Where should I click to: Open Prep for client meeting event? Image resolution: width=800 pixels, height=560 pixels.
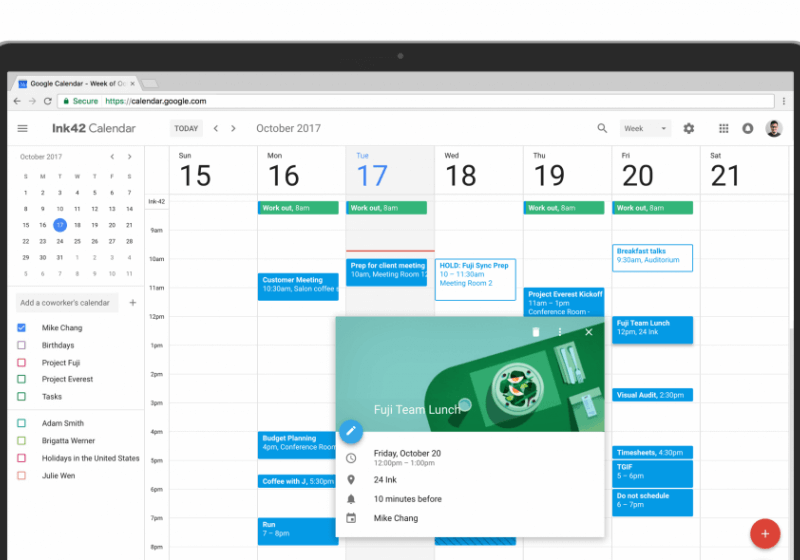pos(386,272)
